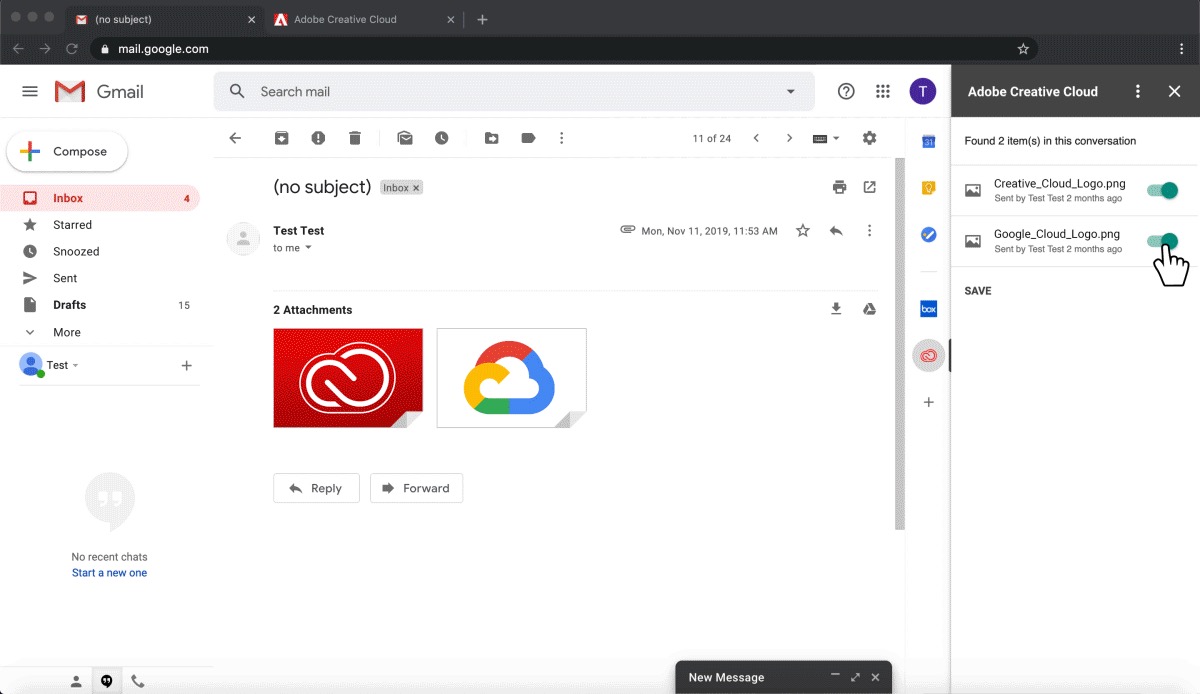Click the Report spam icon

point(318,138)
